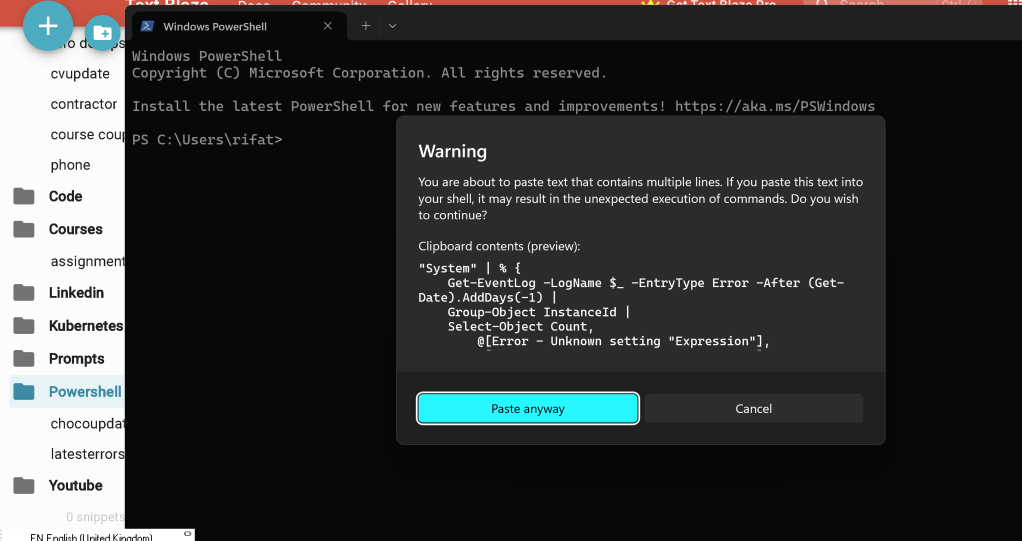Click the PS C:\Users\rifat prompt line
This screenshot has height=541, width=1022.
207,139
